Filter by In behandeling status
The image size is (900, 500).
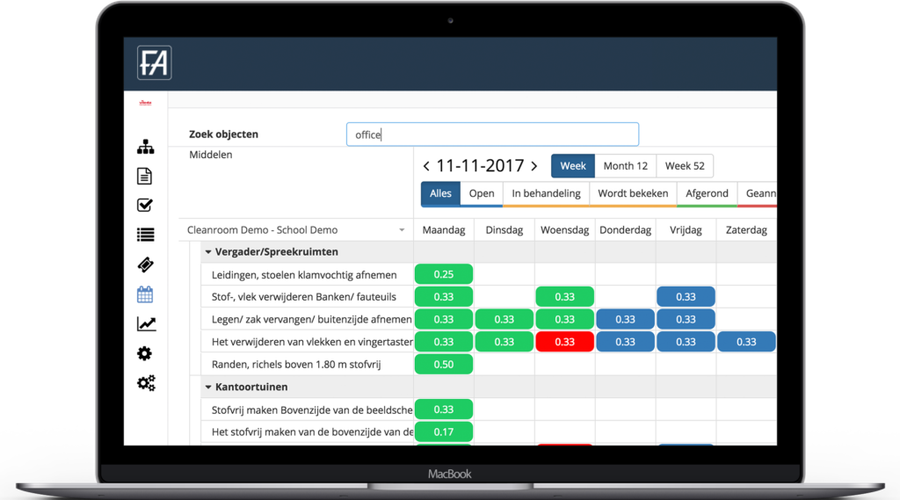[x=546, y=193]
